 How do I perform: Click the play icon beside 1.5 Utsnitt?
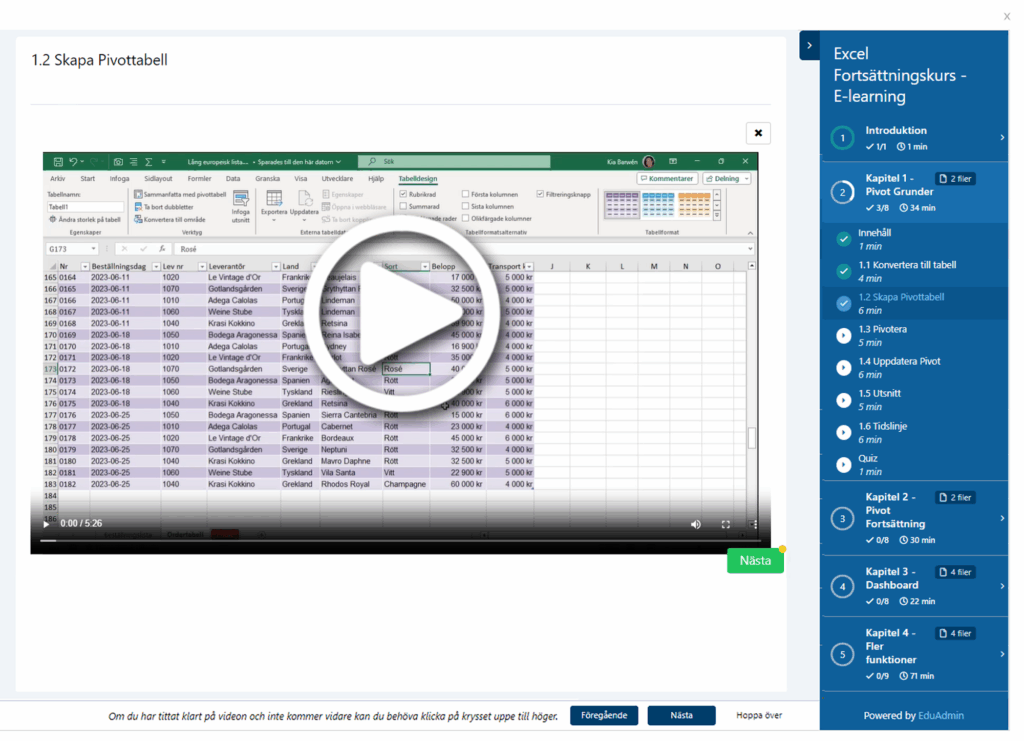pos(844,400)
